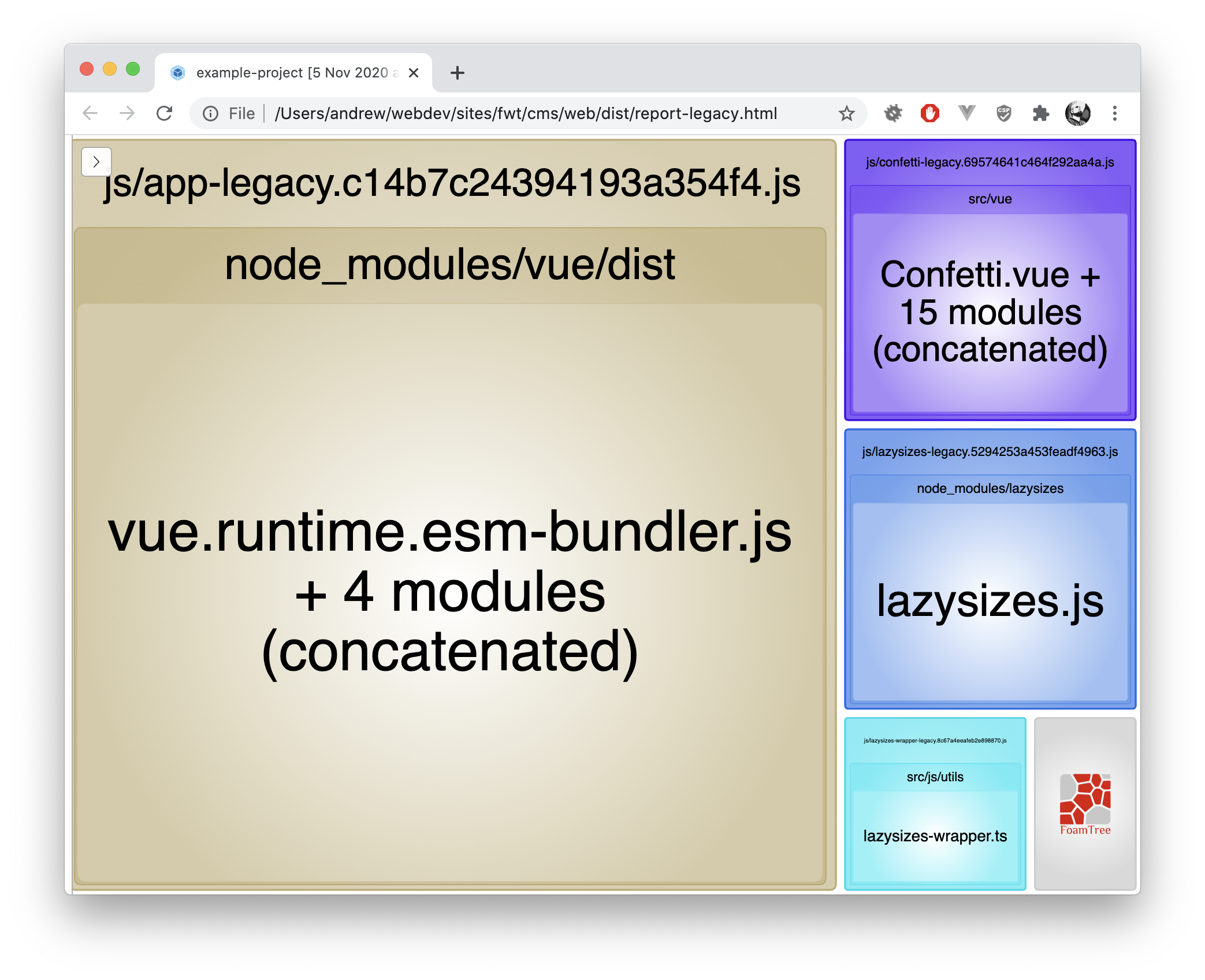1205x980 pixels.
Task: Select the src/js/utils group label
Action: (x=935, y=777)
